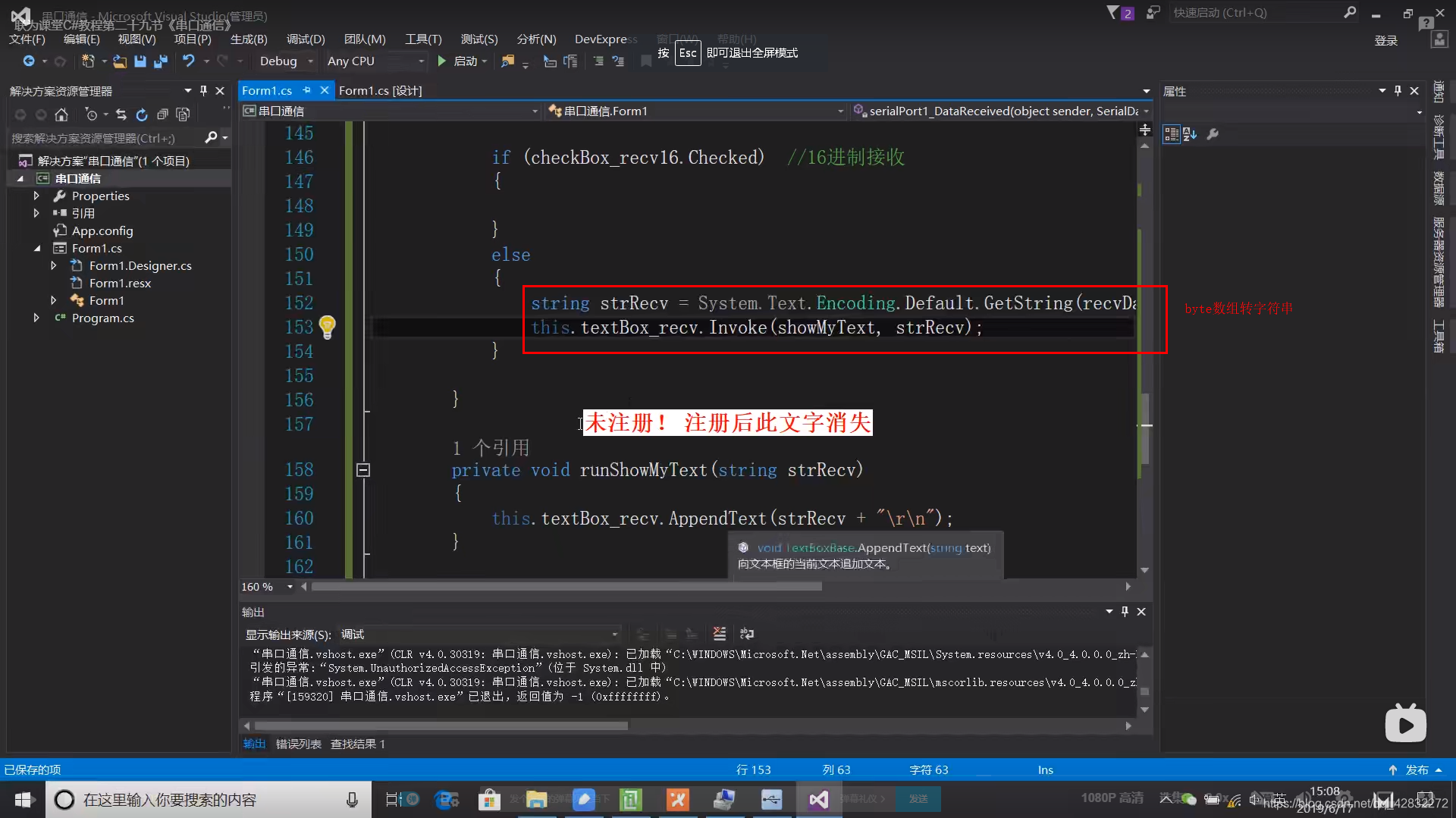Click the Windows taskbar search box
This screenshot has width=1456, height=818.
[x=209, y=799]
